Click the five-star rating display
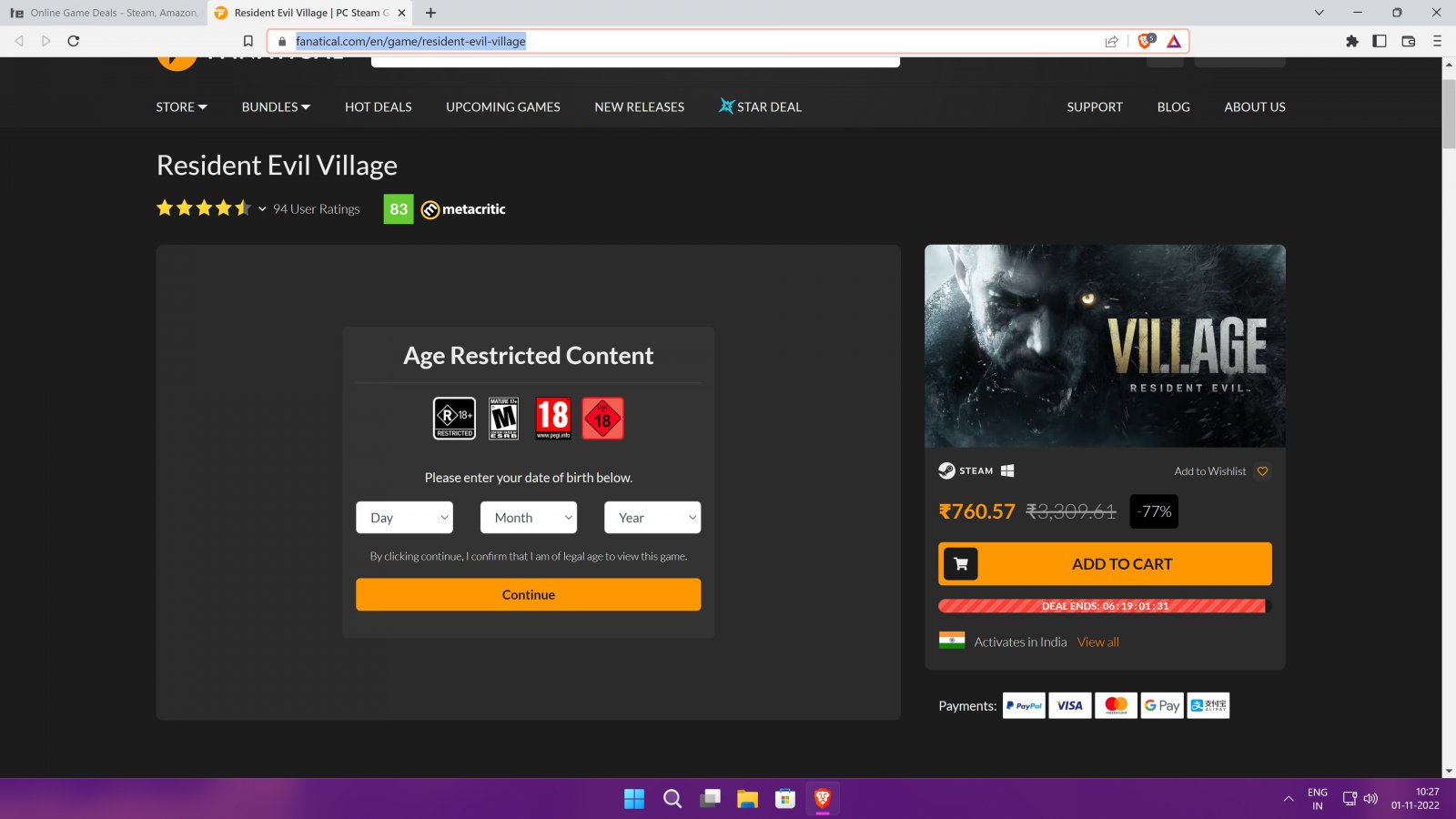Screen dimensions: 1456x819 coord(203,208)
